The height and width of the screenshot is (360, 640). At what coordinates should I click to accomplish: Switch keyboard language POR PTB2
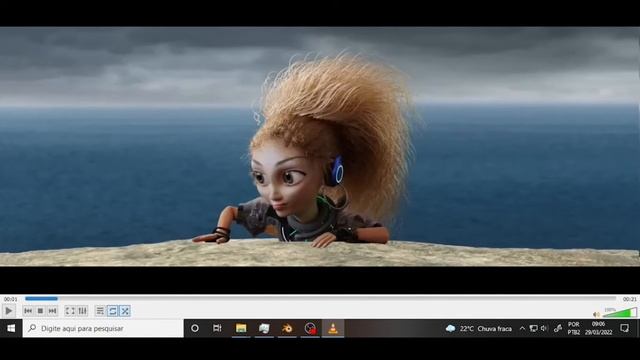[x=573, y=328]
